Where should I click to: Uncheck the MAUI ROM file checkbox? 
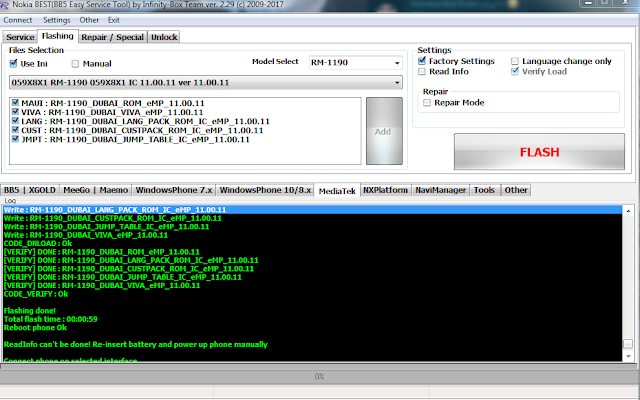(x=16, y=103)
